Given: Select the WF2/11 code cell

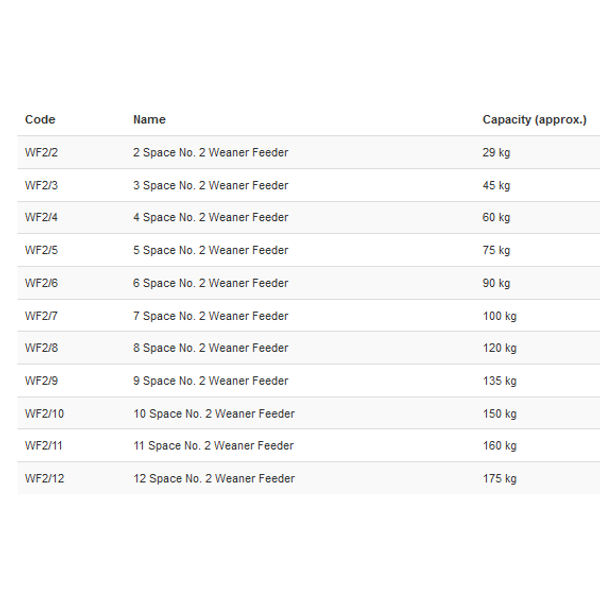Looking at the screenshot, I should [x=44, y=446].
